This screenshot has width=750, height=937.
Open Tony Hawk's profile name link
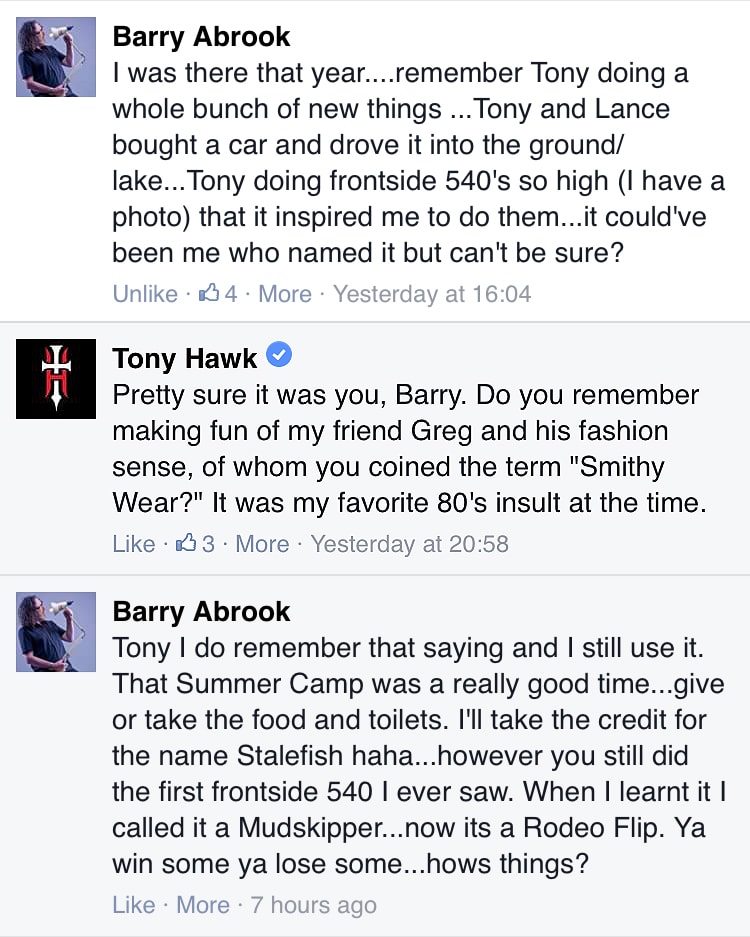(x=185, y=358)
